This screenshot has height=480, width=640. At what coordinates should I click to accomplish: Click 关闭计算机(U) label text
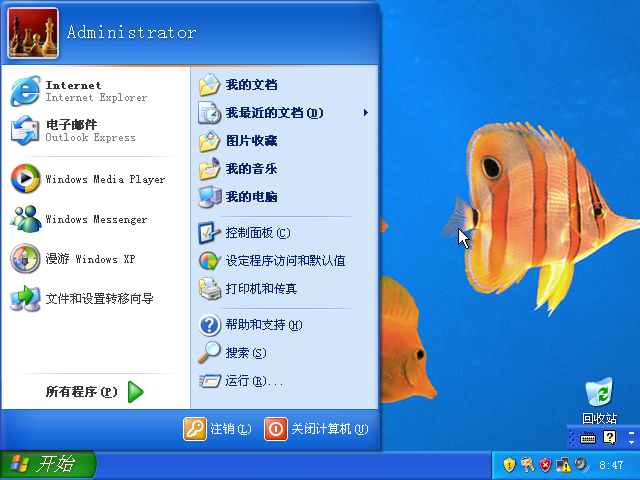pos(330,429)
